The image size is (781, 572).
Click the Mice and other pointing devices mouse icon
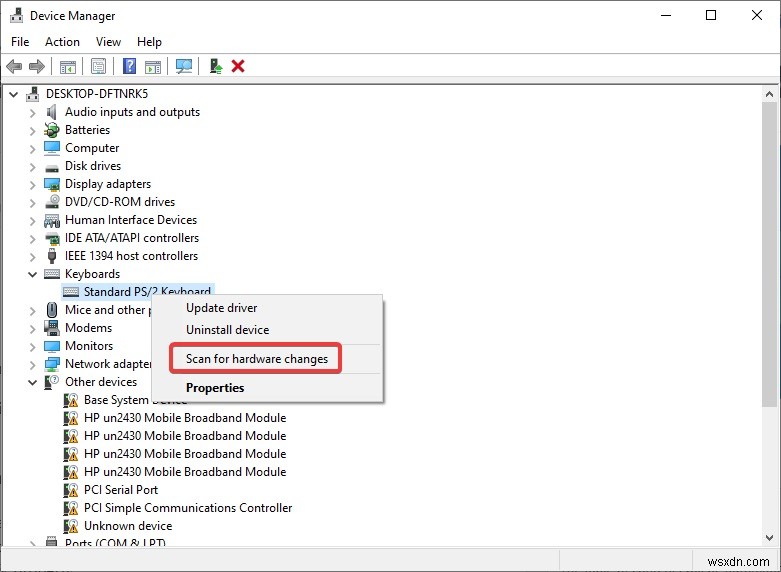click(52, 310)
